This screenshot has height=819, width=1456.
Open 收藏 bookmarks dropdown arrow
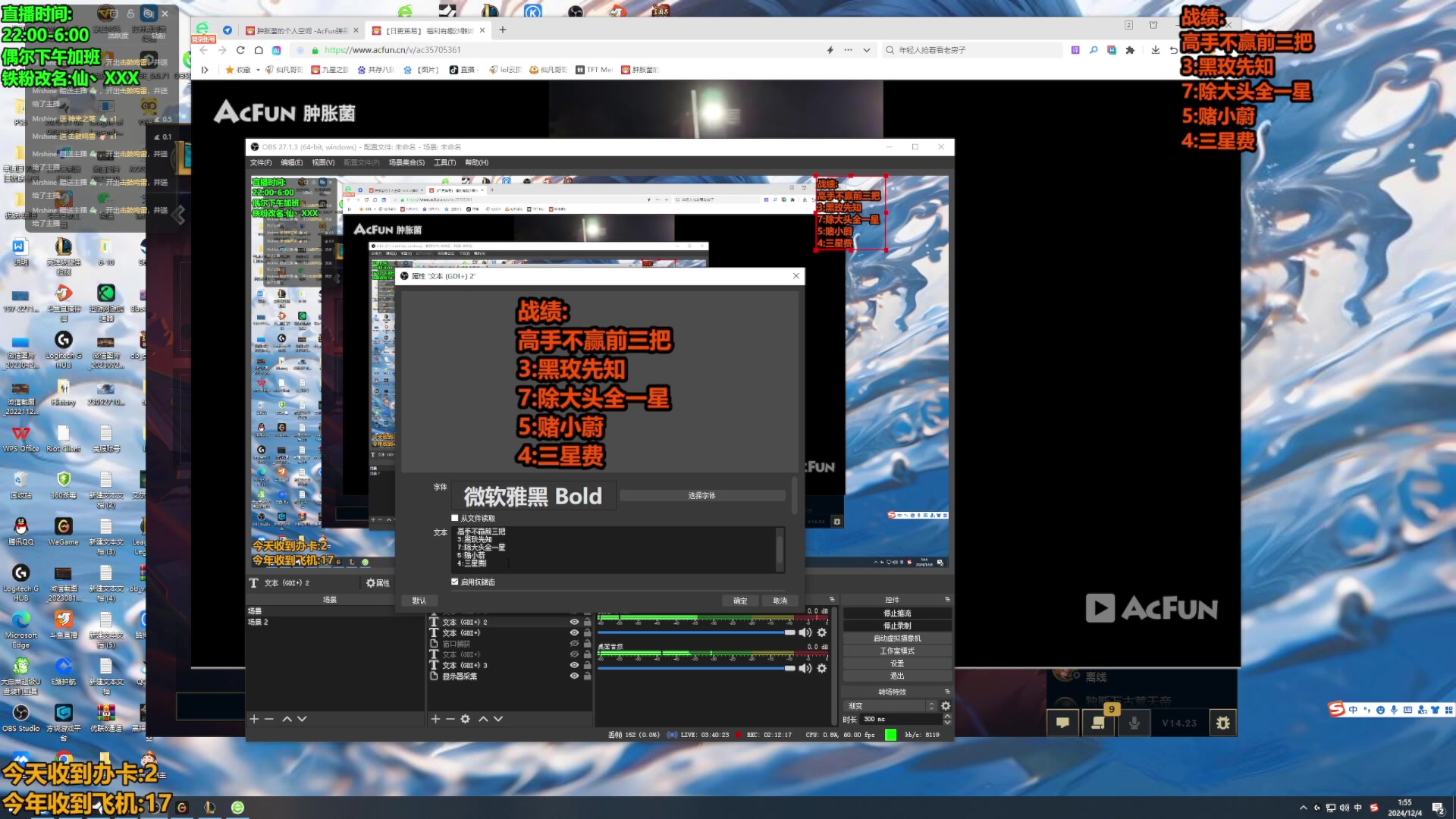pos(258,70)
